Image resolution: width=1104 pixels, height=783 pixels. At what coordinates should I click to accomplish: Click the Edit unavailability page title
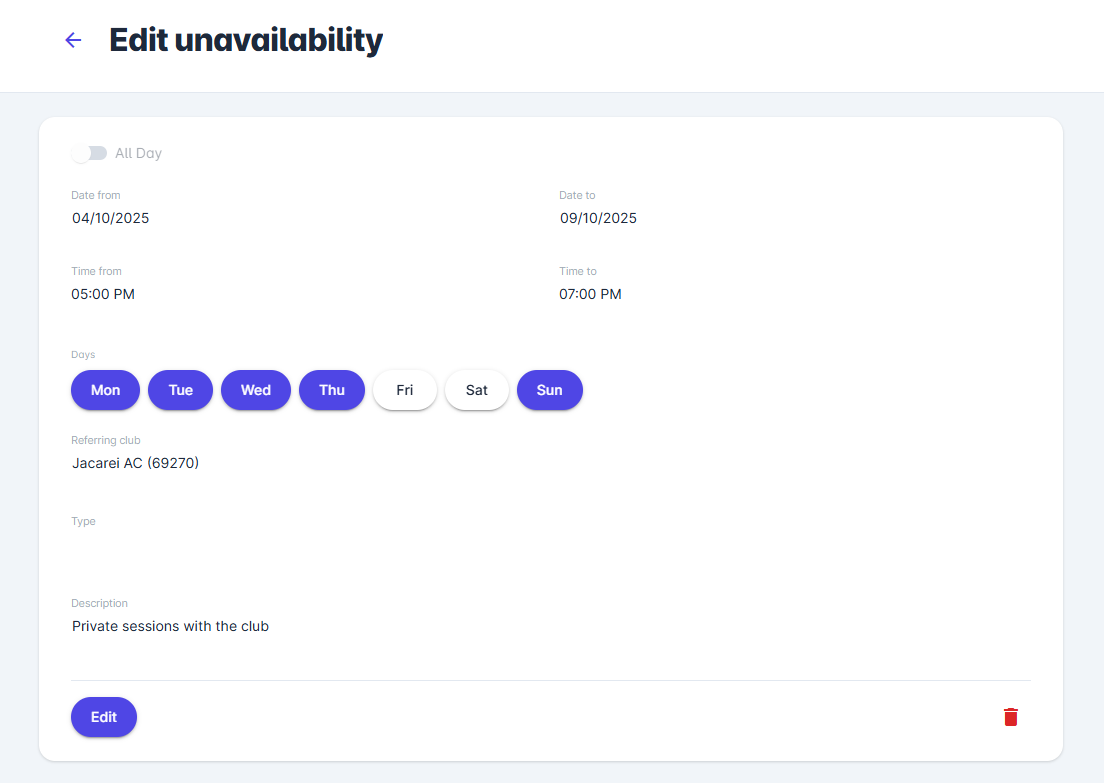[246, 40]
